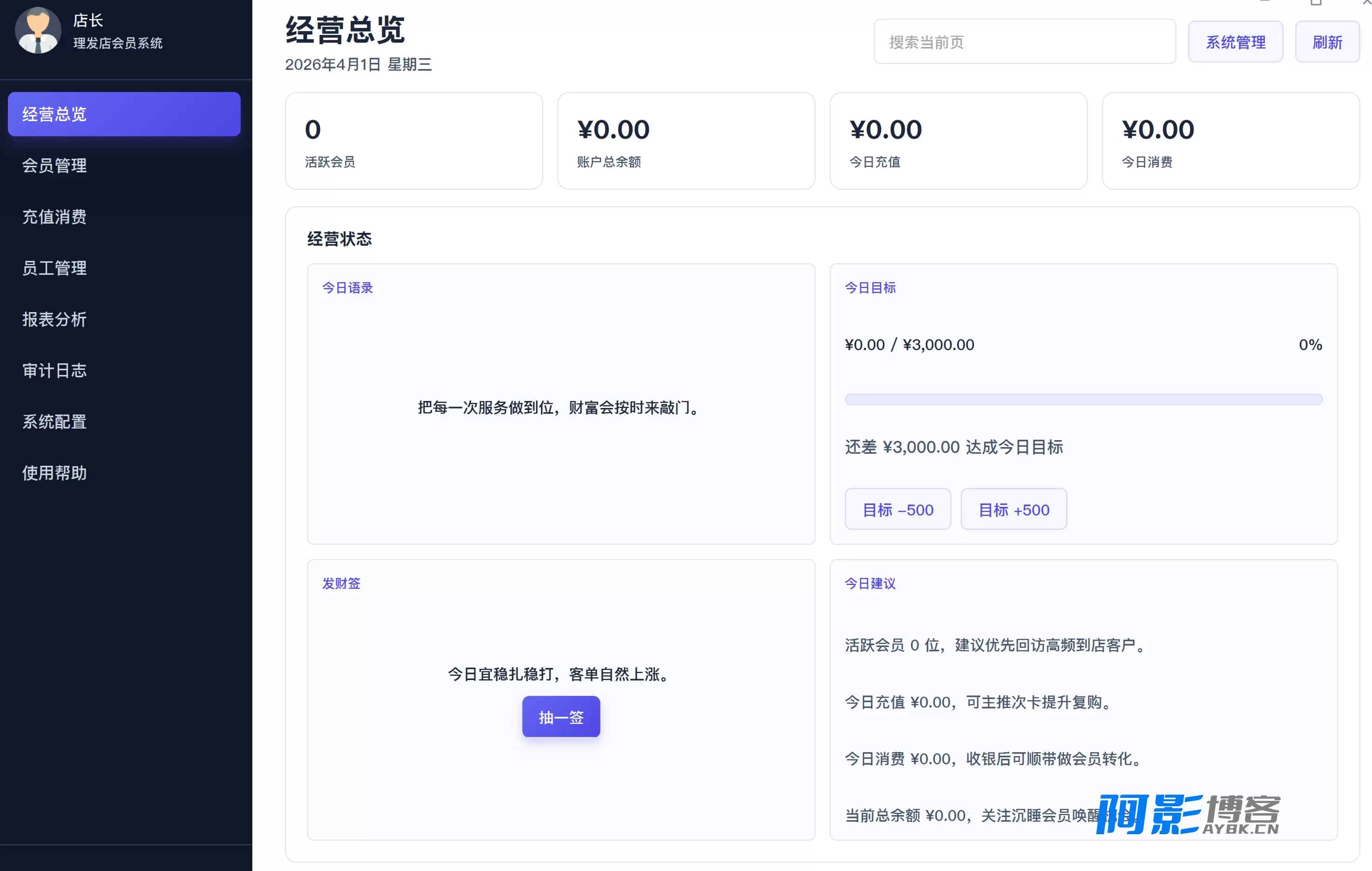Screen dimensions: 1372x871
Task: Click the 经营总览 page title
Action: click(345, 30)
